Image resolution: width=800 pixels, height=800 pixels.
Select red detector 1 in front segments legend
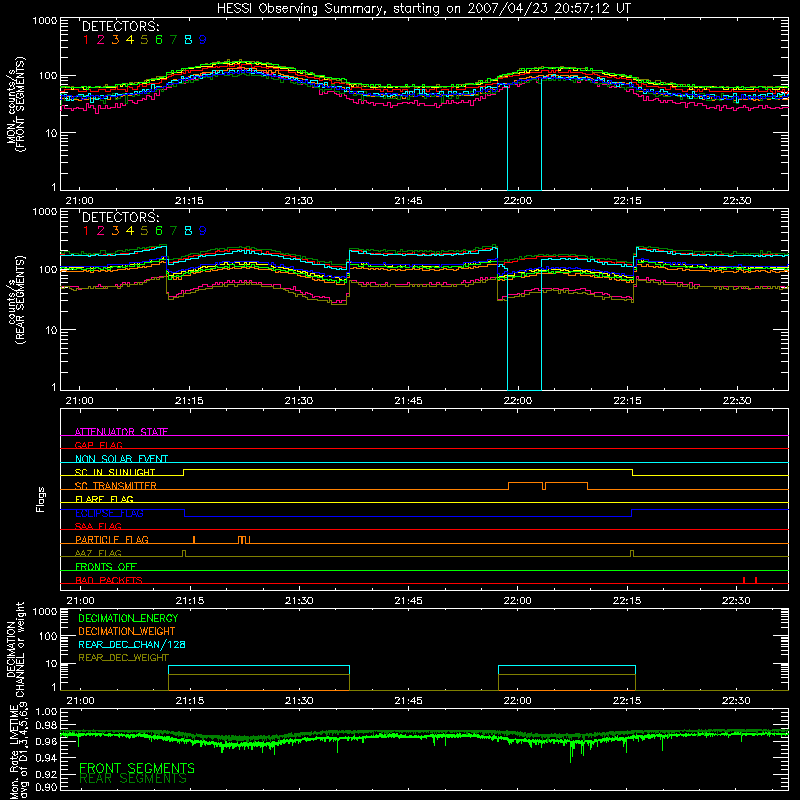pyautogui.click(x=86, y=39)
